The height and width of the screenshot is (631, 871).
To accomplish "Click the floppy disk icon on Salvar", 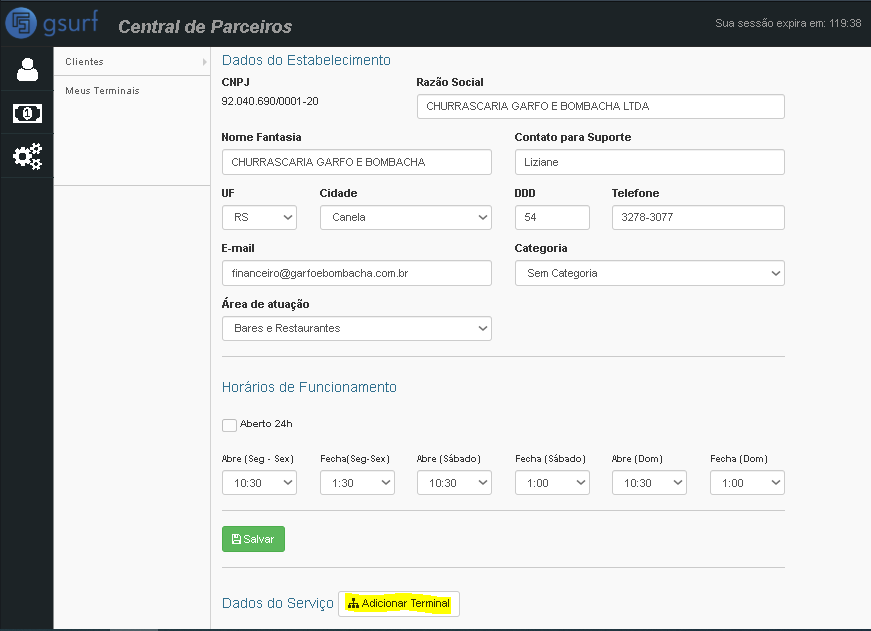I will 236,539.
